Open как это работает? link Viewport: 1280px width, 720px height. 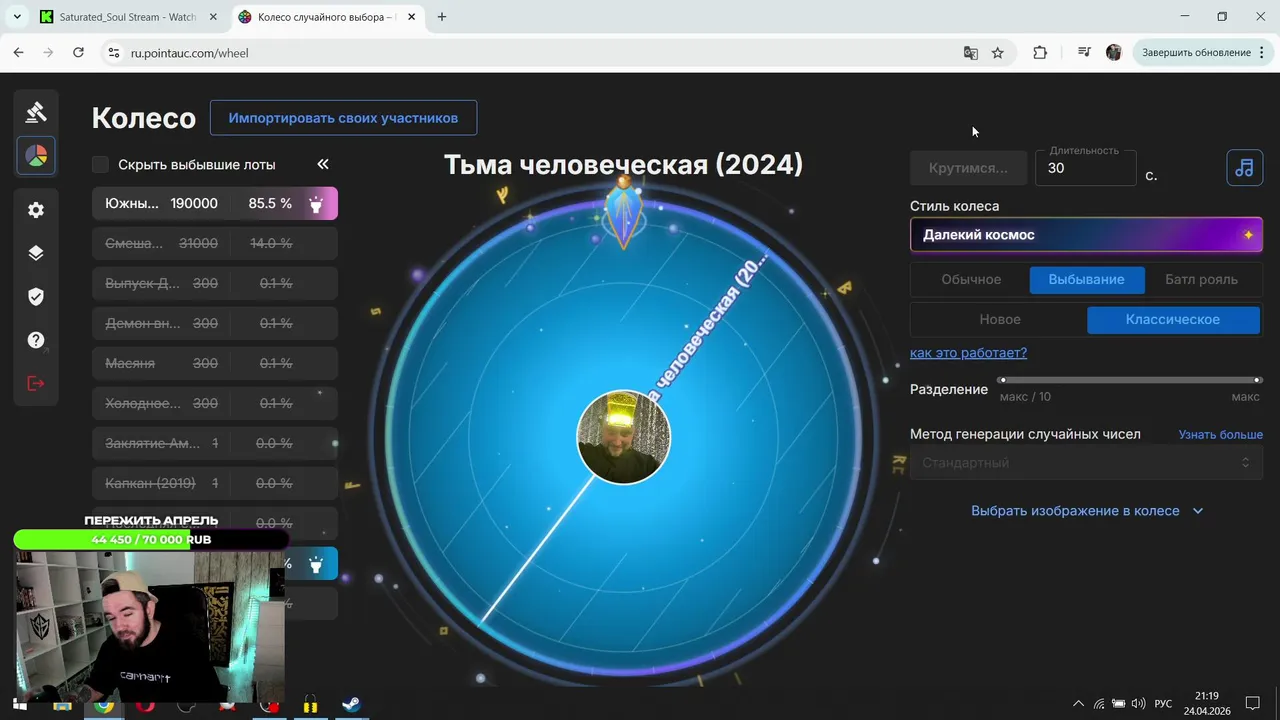[x=968, y=353]
